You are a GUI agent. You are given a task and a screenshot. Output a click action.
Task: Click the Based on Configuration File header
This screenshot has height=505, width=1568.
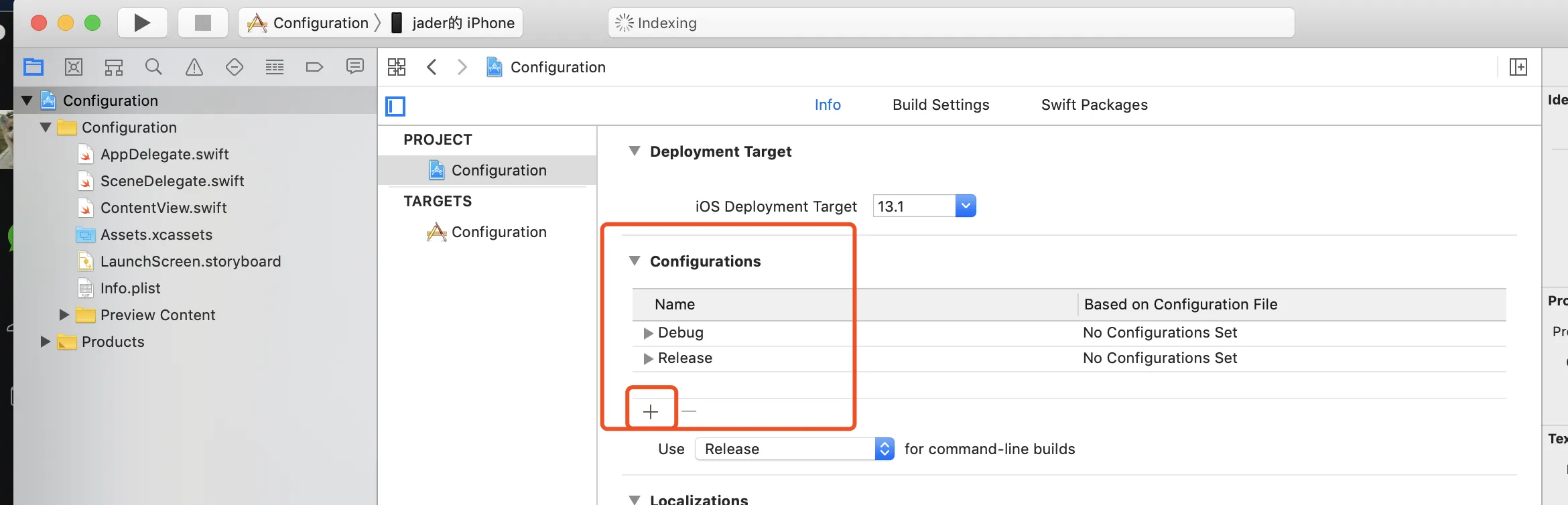(1292, 304)
